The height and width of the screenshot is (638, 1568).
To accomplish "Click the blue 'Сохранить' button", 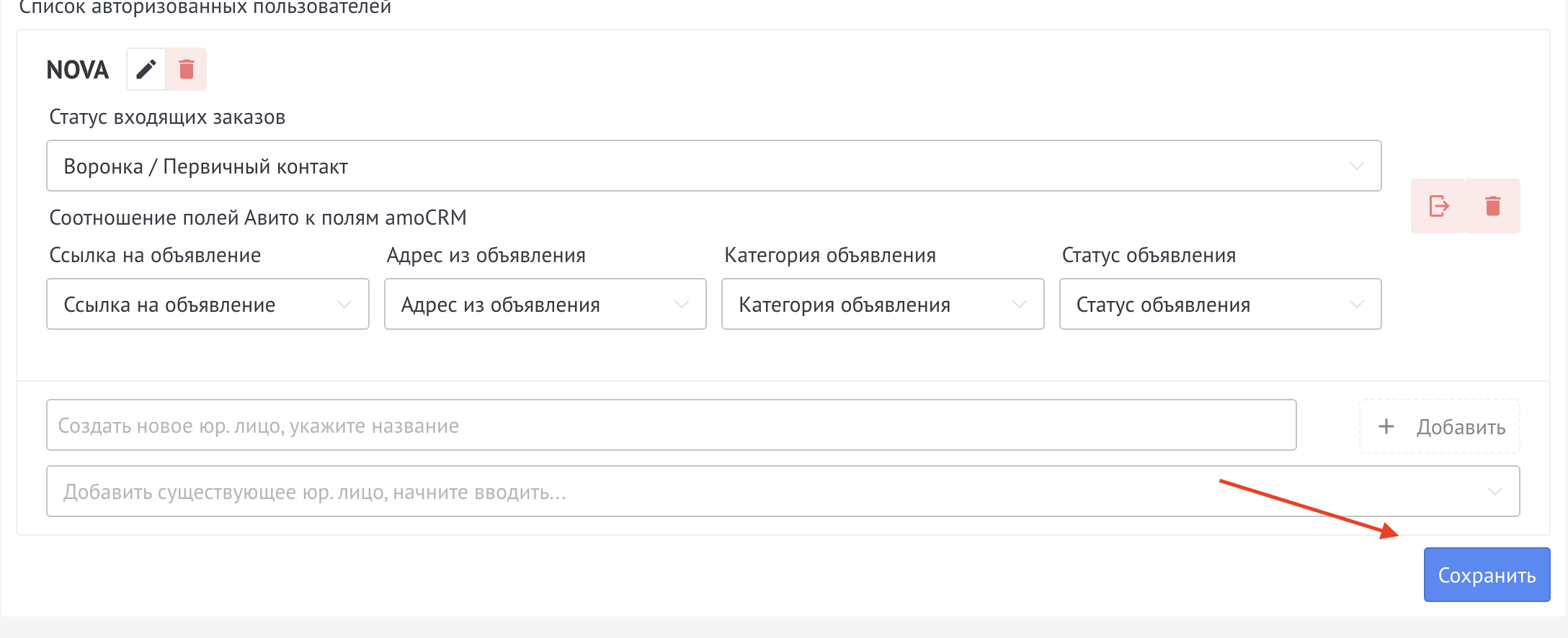I will 1487,575.
